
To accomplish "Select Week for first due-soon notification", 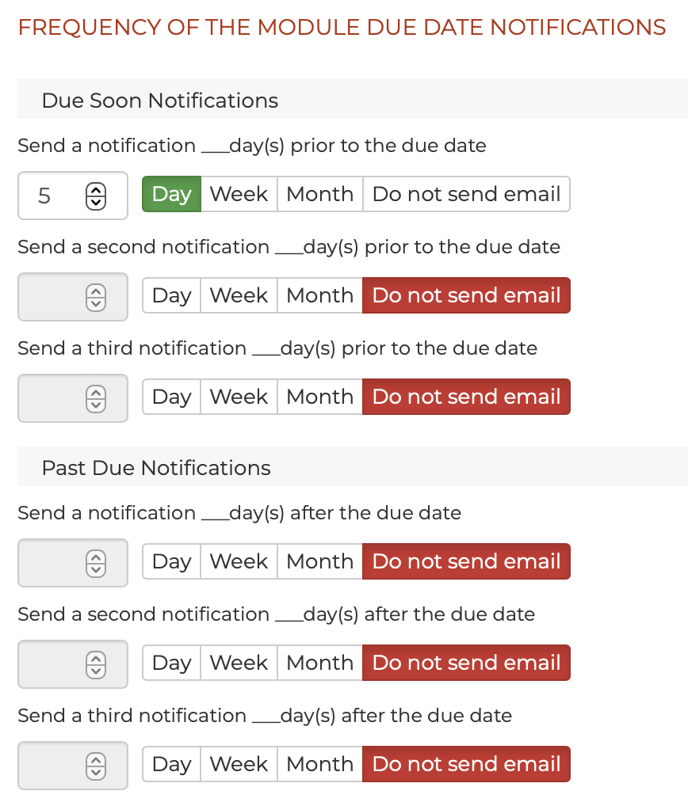I will tap(238, 194).
